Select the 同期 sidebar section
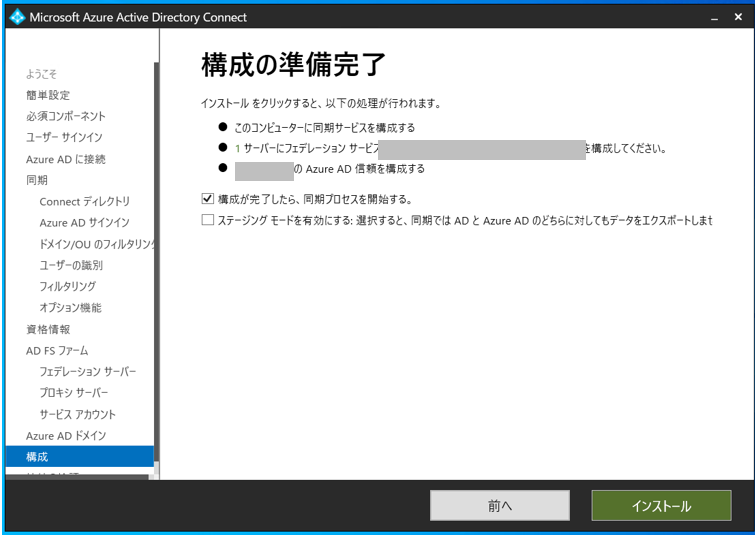 coord(37,180)
